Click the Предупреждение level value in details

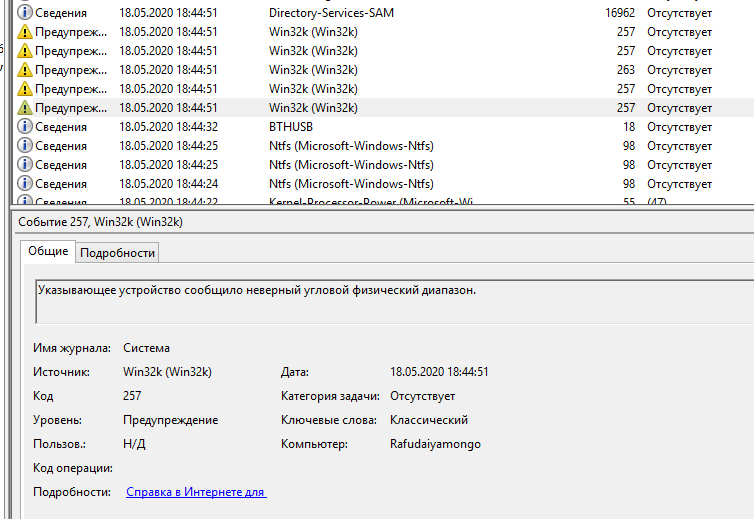[170, 420]
